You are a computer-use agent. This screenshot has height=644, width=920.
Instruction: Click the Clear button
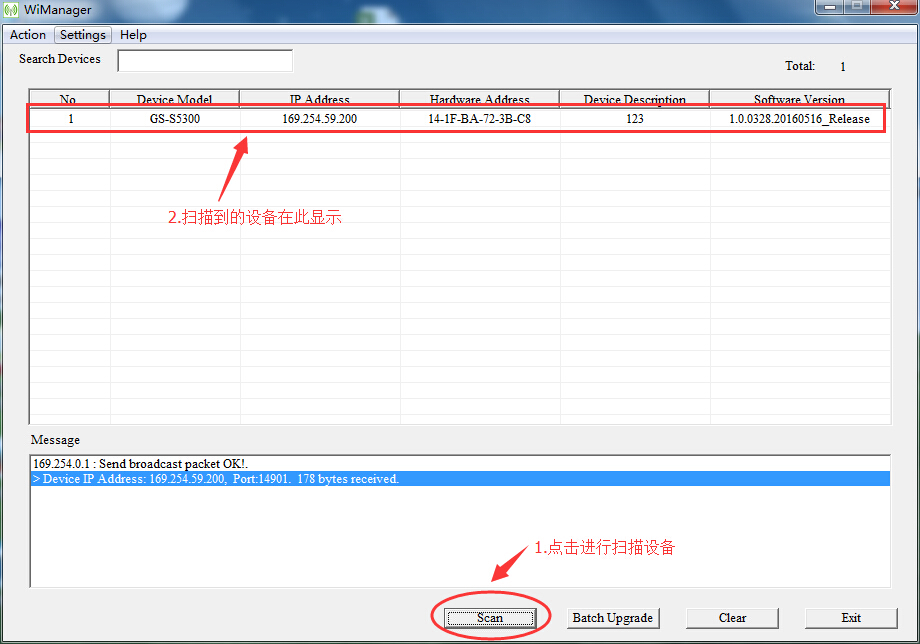[x=732, y=618]
